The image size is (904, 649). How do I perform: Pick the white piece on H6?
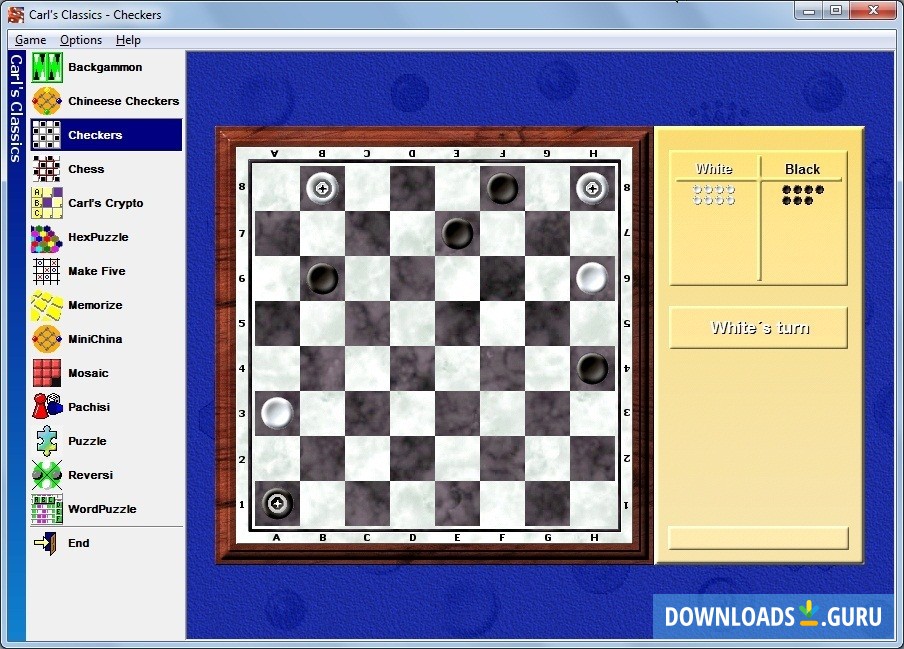(592, 278)
